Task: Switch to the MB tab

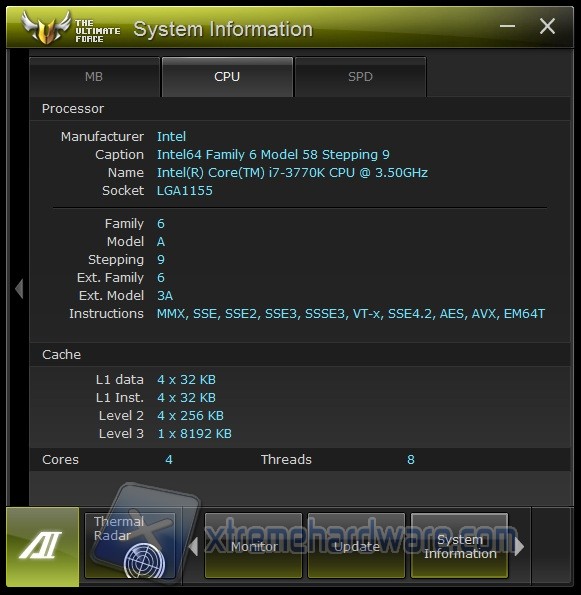Action: click(94, 77)
